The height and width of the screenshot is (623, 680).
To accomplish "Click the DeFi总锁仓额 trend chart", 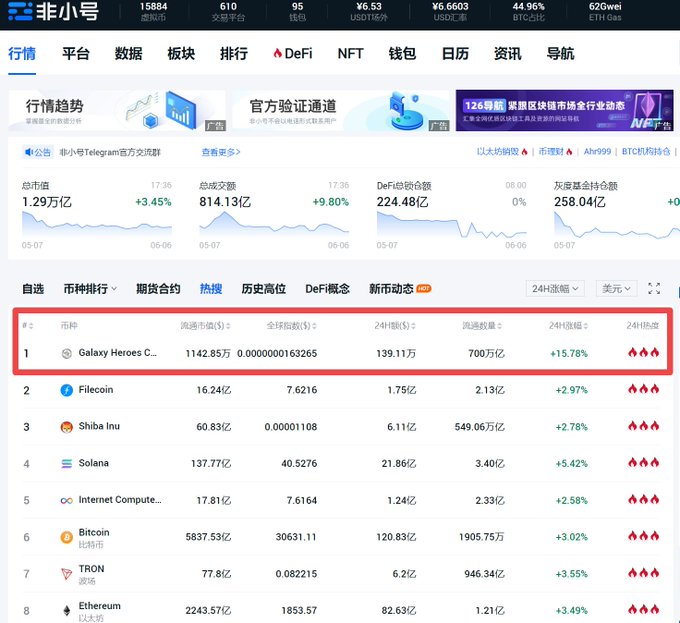I will (451, 224).
